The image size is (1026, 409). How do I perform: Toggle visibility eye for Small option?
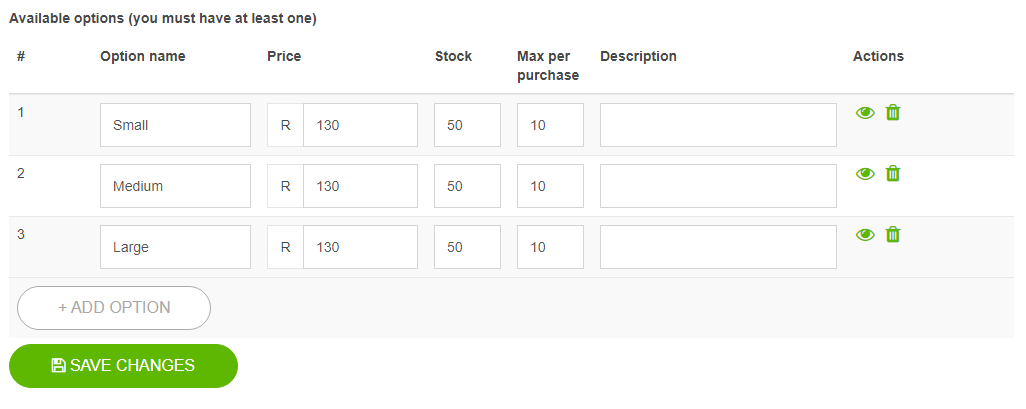865,113
